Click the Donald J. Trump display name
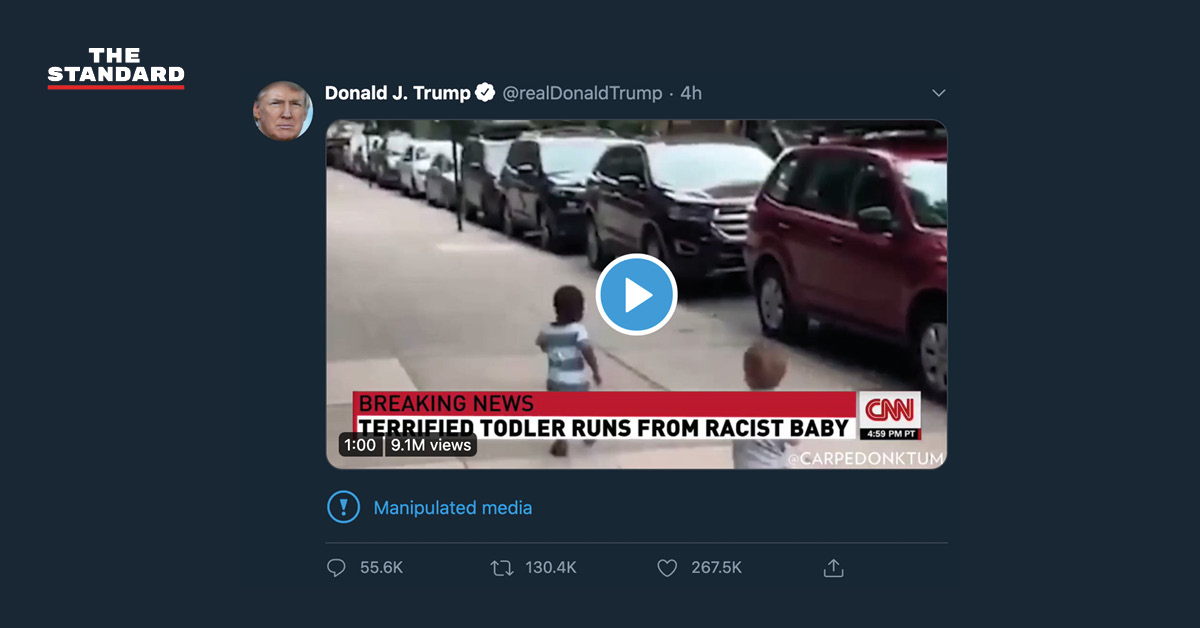 point(397,93)
